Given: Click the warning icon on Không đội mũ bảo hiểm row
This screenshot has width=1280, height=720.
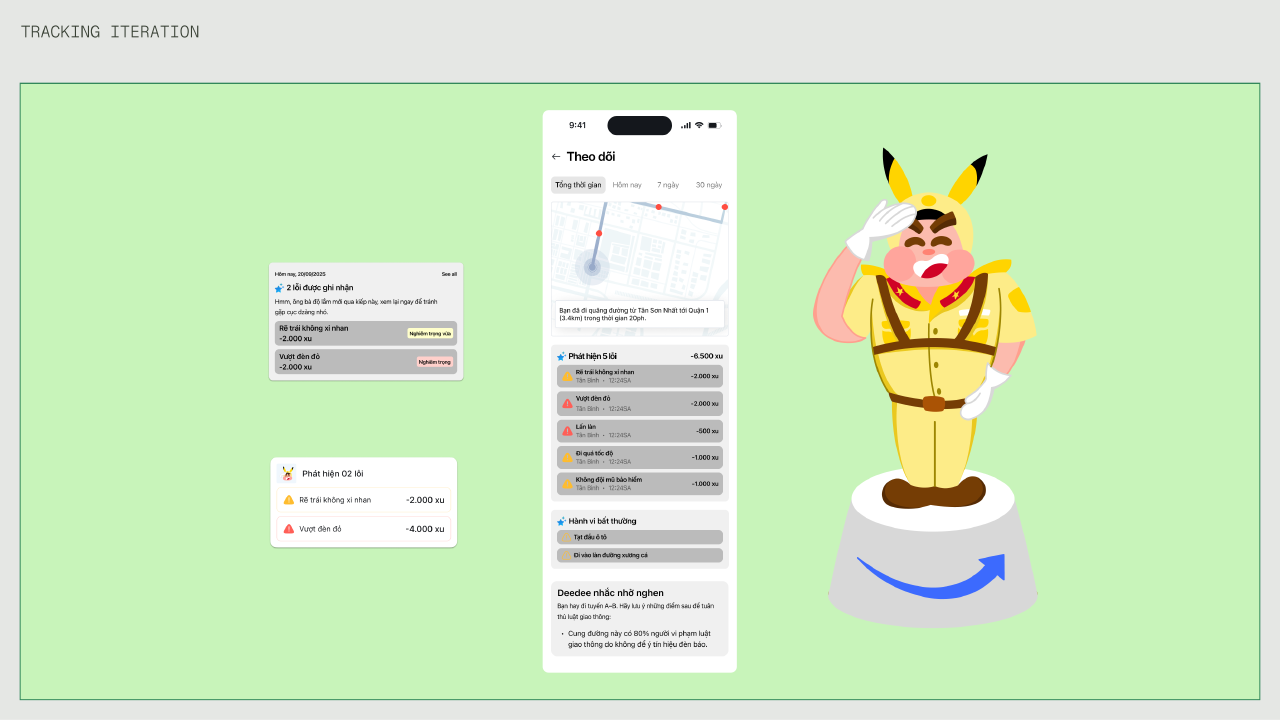Looking at the screenshot, I should point(567,484).
